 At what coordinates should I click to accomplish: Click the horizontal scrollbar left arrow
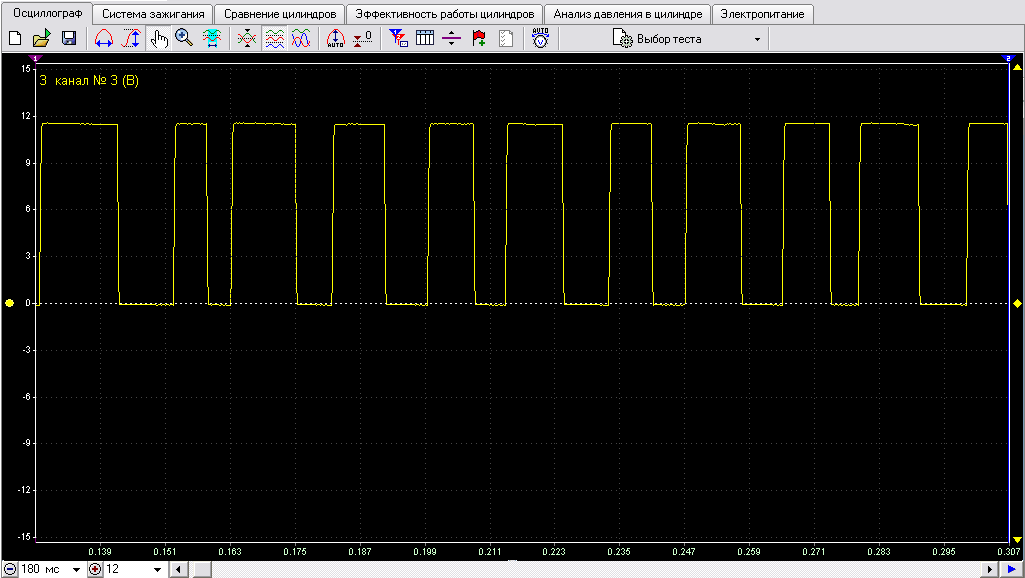[x=178, y=570]
